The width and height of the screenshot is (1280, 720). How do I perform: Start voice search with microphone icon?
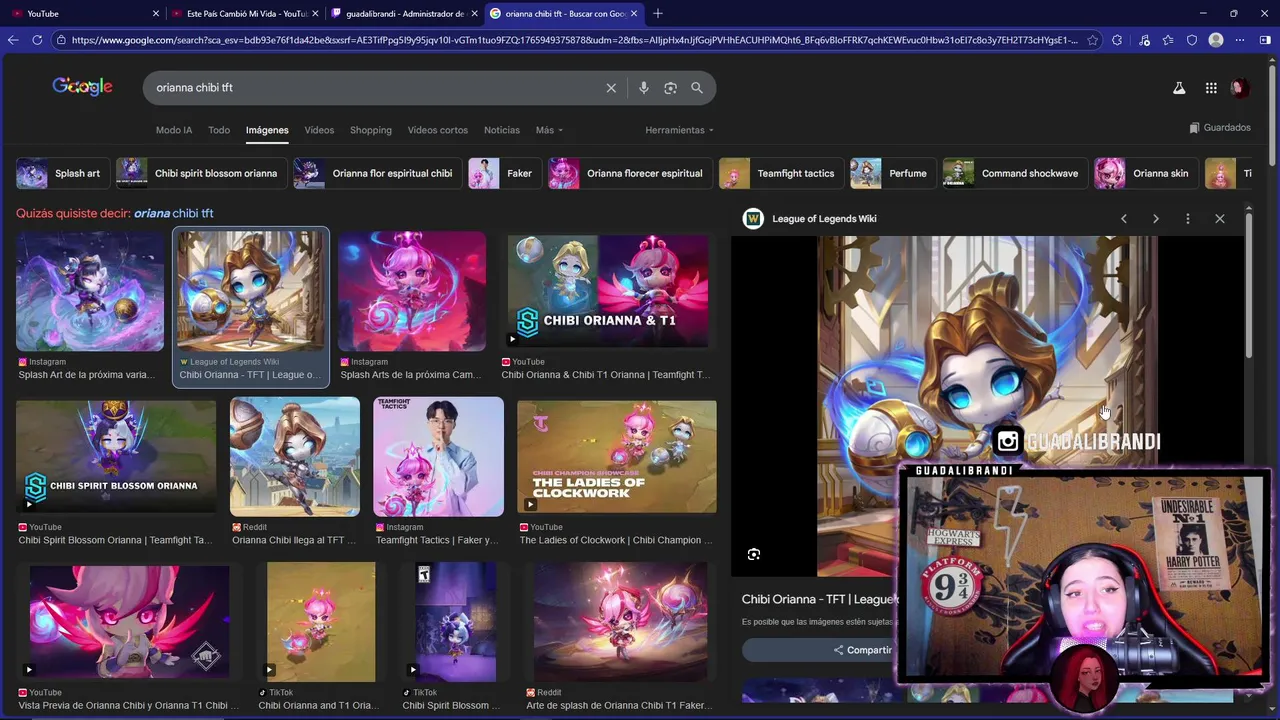click(644, 88)
